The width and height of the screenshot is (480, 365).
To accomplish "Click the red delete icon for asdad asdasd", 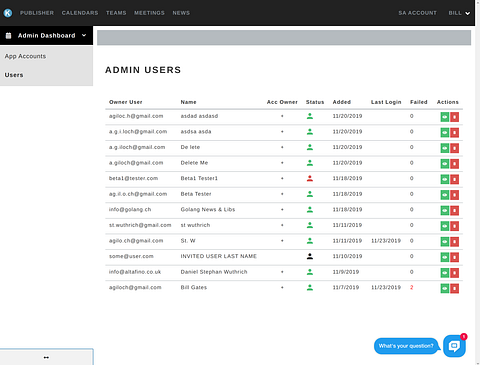I will (454, 117).
